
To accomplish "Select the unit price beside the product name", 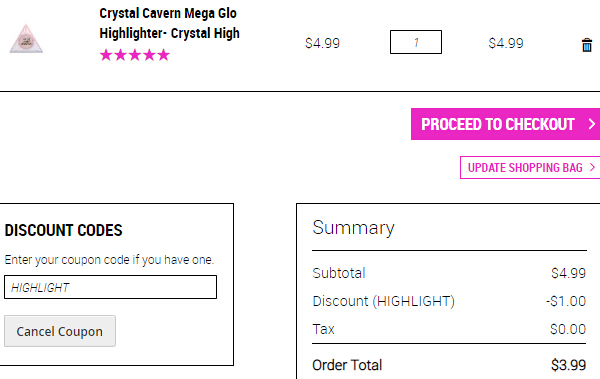I will [x=322, y=43].
